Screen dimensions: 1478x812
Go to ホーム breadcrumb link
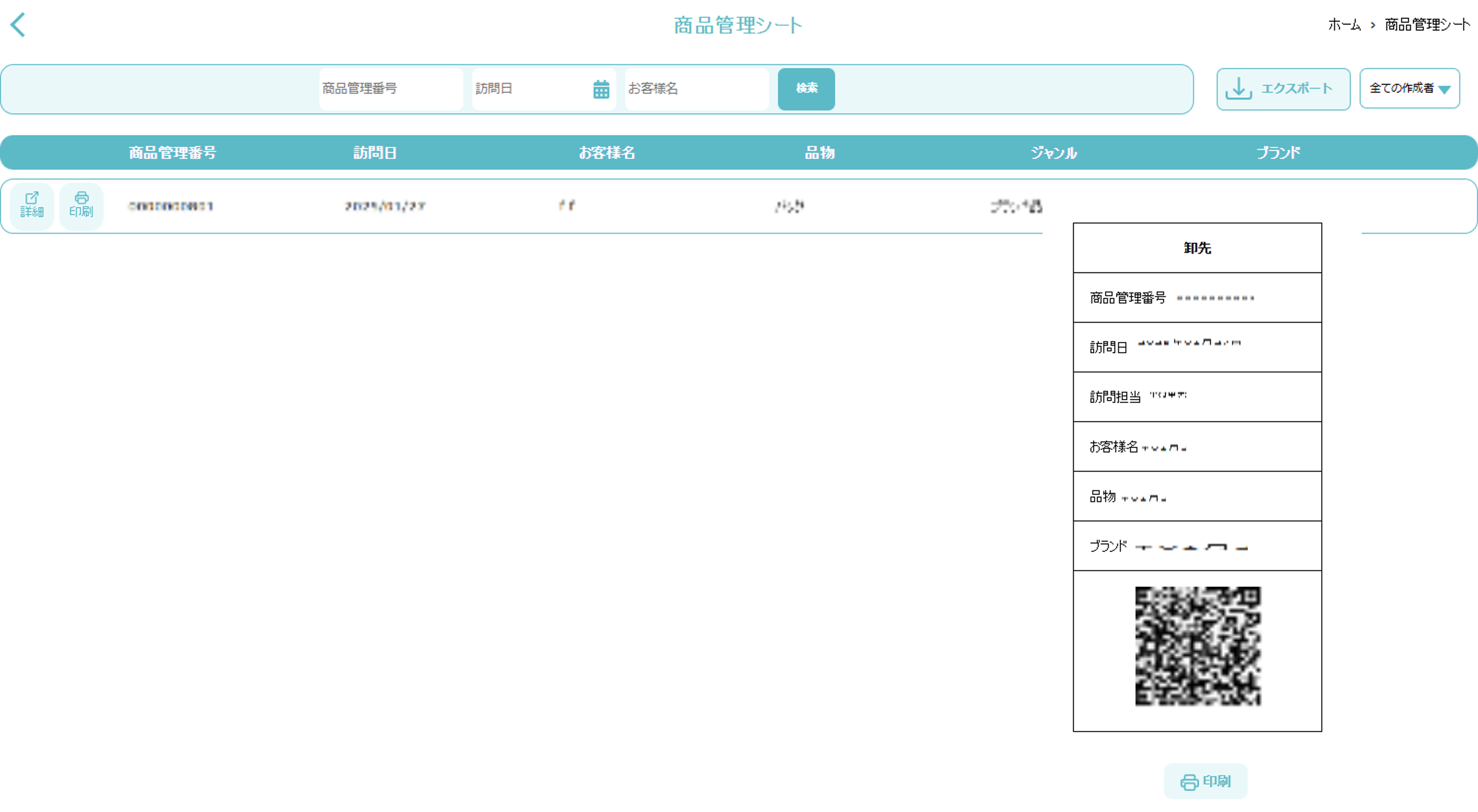click(x=1344, y=25)
